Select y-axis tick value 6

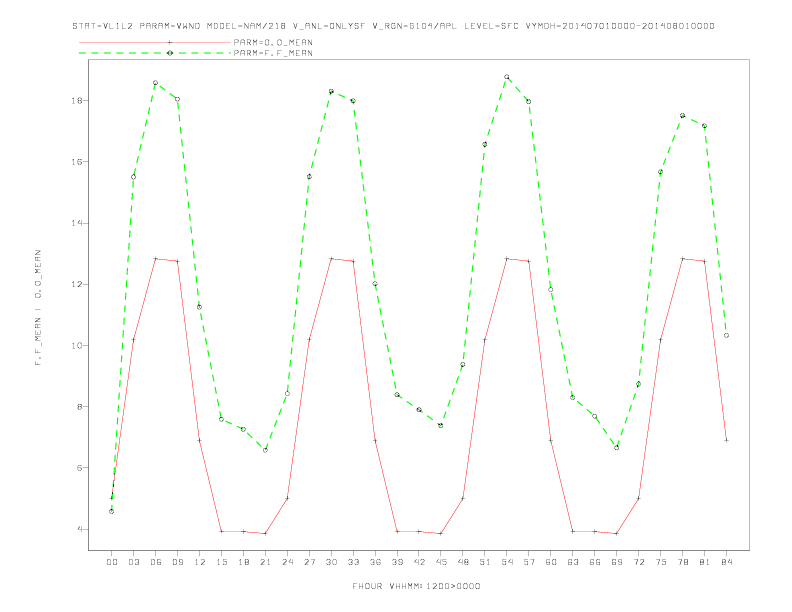[x=79, y=468]
